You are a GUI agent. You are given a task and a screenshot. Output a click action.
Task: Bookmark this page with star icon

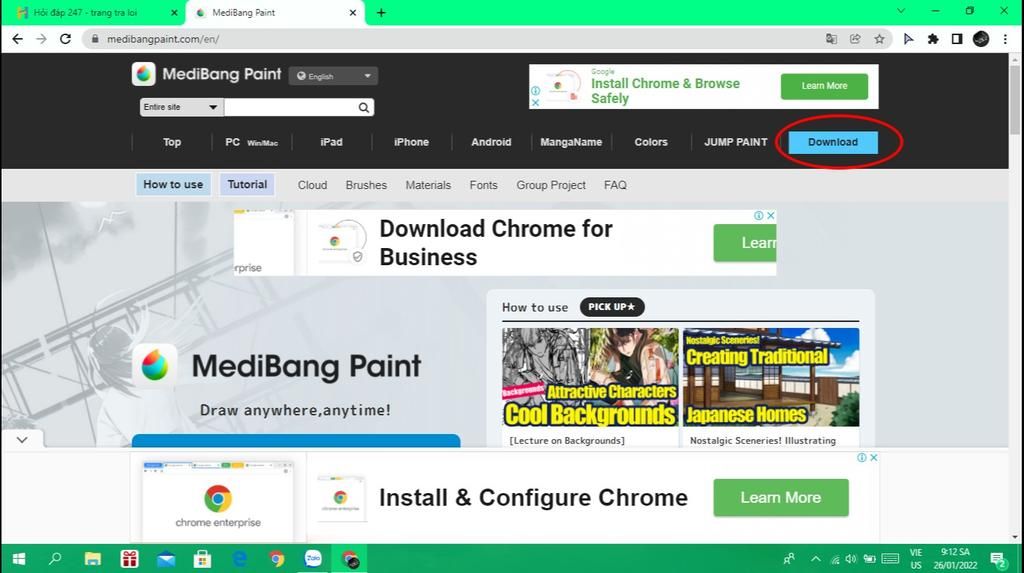point(880,39)
